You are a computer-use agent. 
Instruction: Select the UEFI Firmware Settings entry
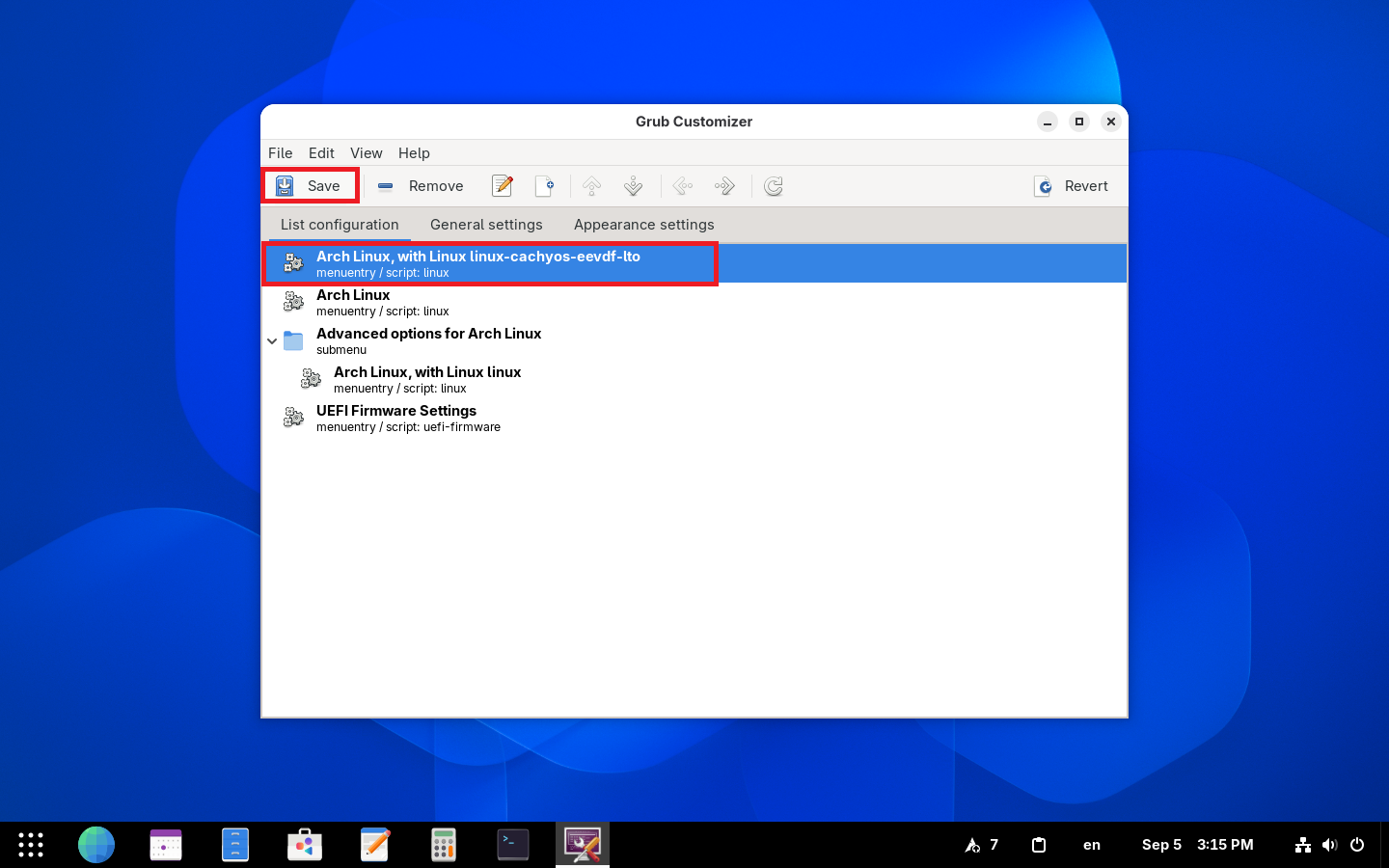point(694,418)
